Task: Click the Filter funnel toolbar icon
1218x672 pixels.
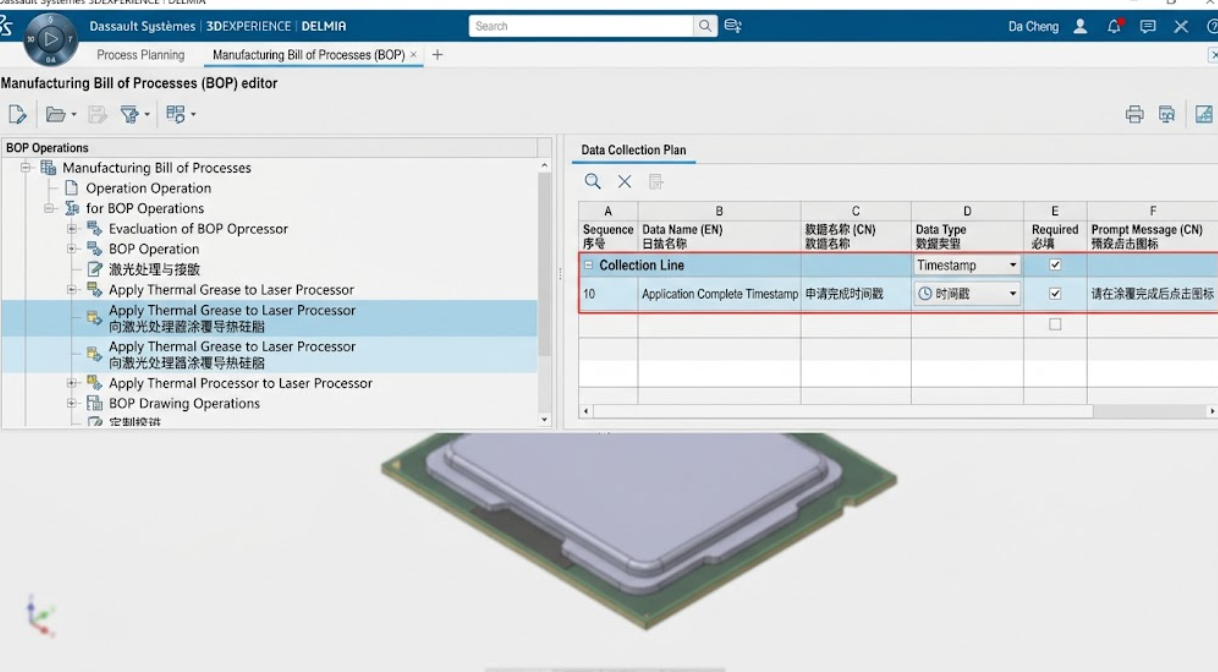Action: (129, 115)
